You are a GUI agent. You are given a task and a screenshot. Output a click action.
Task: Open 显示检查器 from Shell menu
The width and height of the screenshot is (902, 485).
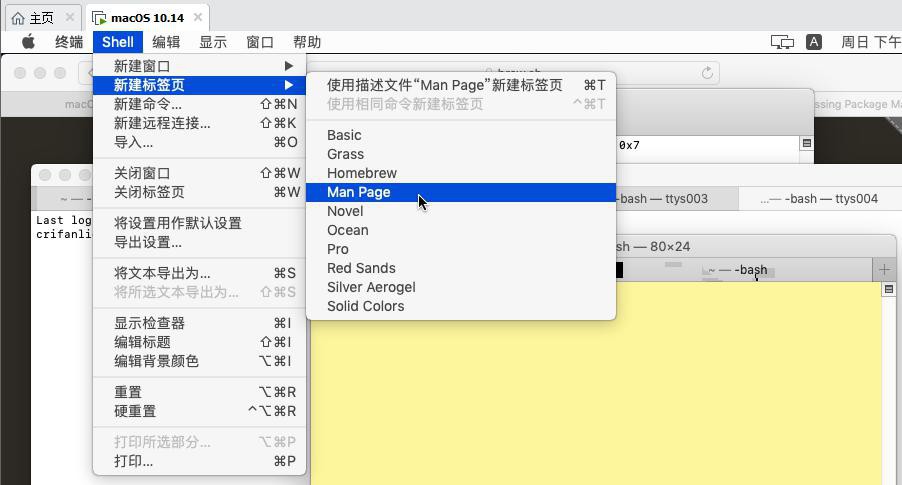pos(200,323)
